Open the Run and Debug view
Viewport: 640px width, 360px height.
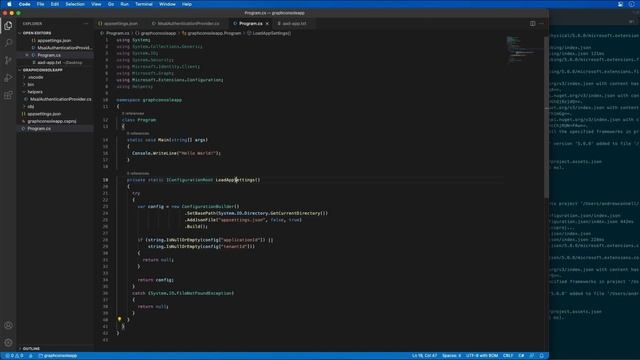(8, 78)
